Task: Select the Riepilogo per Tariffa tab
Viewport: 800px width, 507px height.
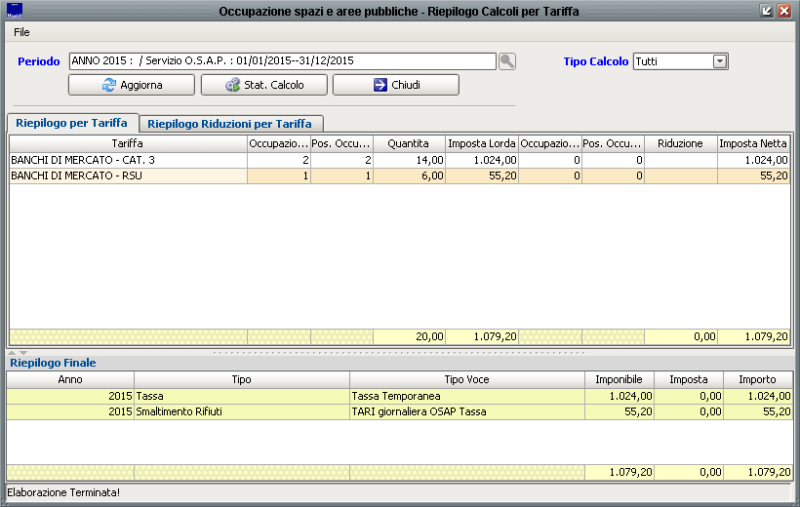Action: [x=71, y=123]
